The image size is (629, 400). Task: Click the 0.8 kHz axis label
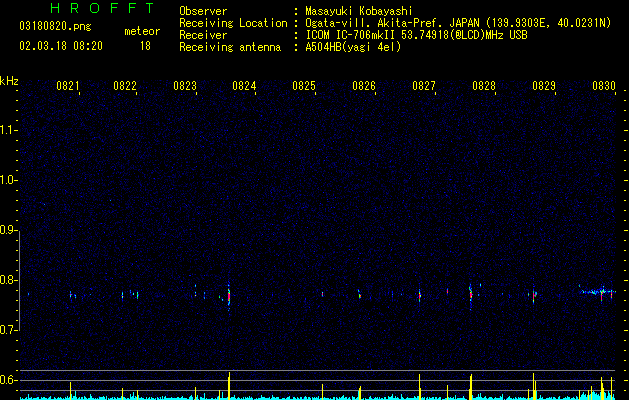[9, 280]
